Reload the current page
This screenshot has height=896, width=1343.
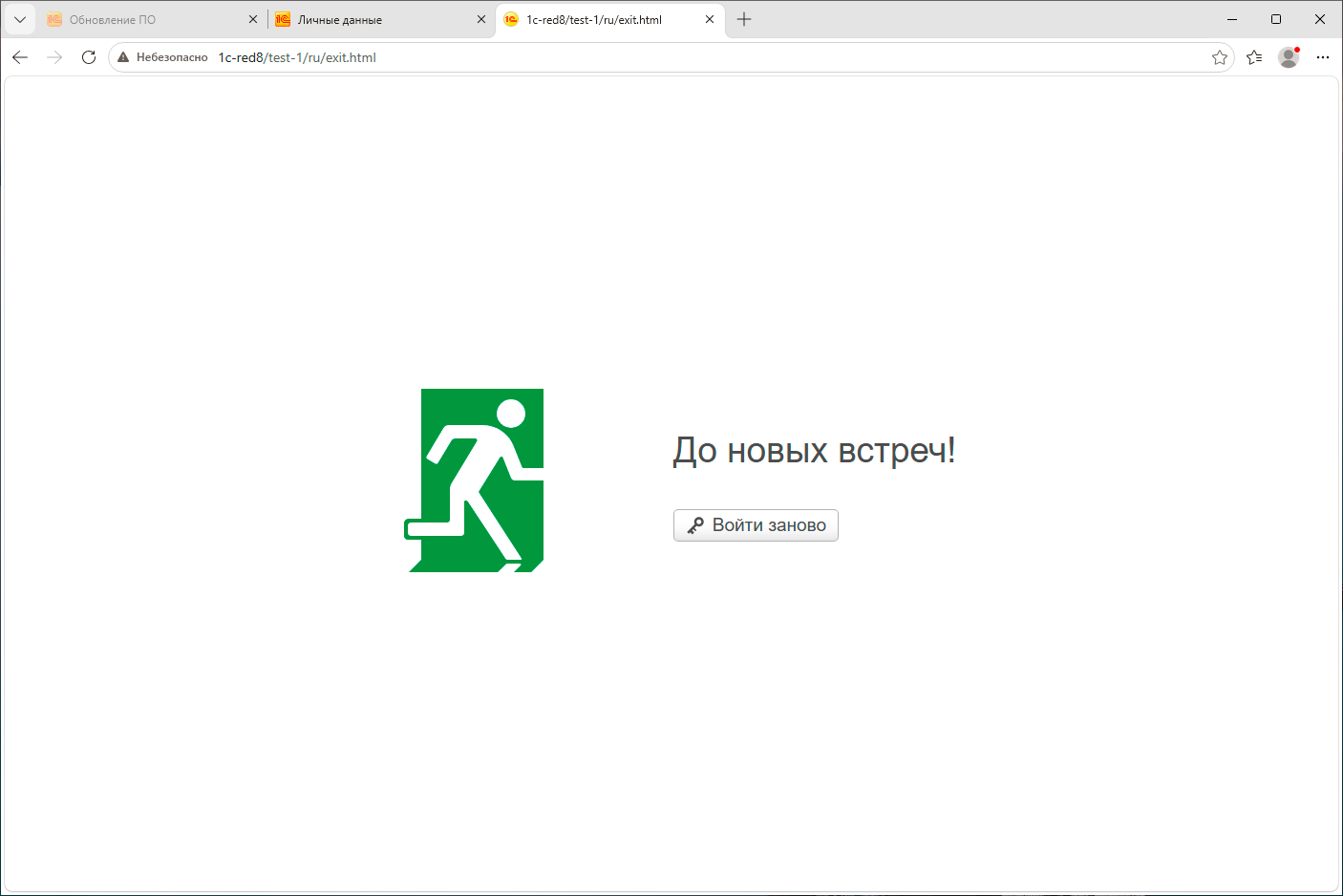tap(89, 57)
